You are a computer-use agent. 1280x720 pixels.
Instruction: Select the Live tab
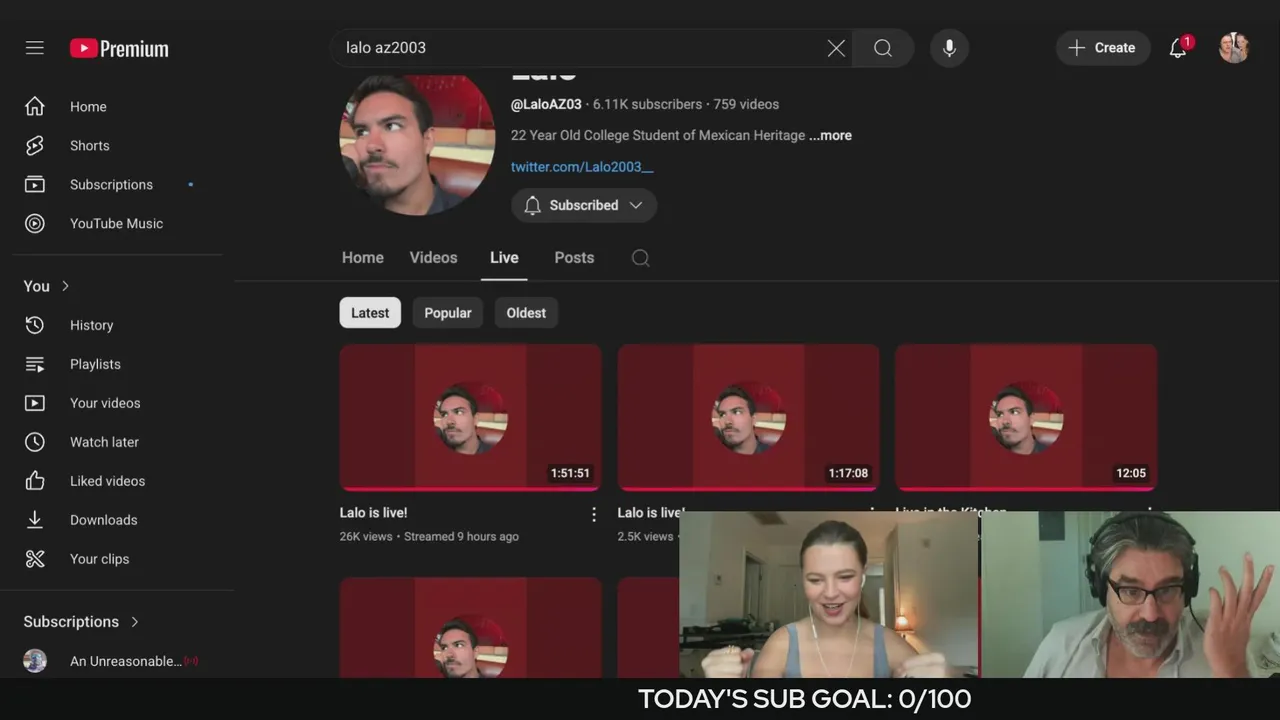(504, 258)
